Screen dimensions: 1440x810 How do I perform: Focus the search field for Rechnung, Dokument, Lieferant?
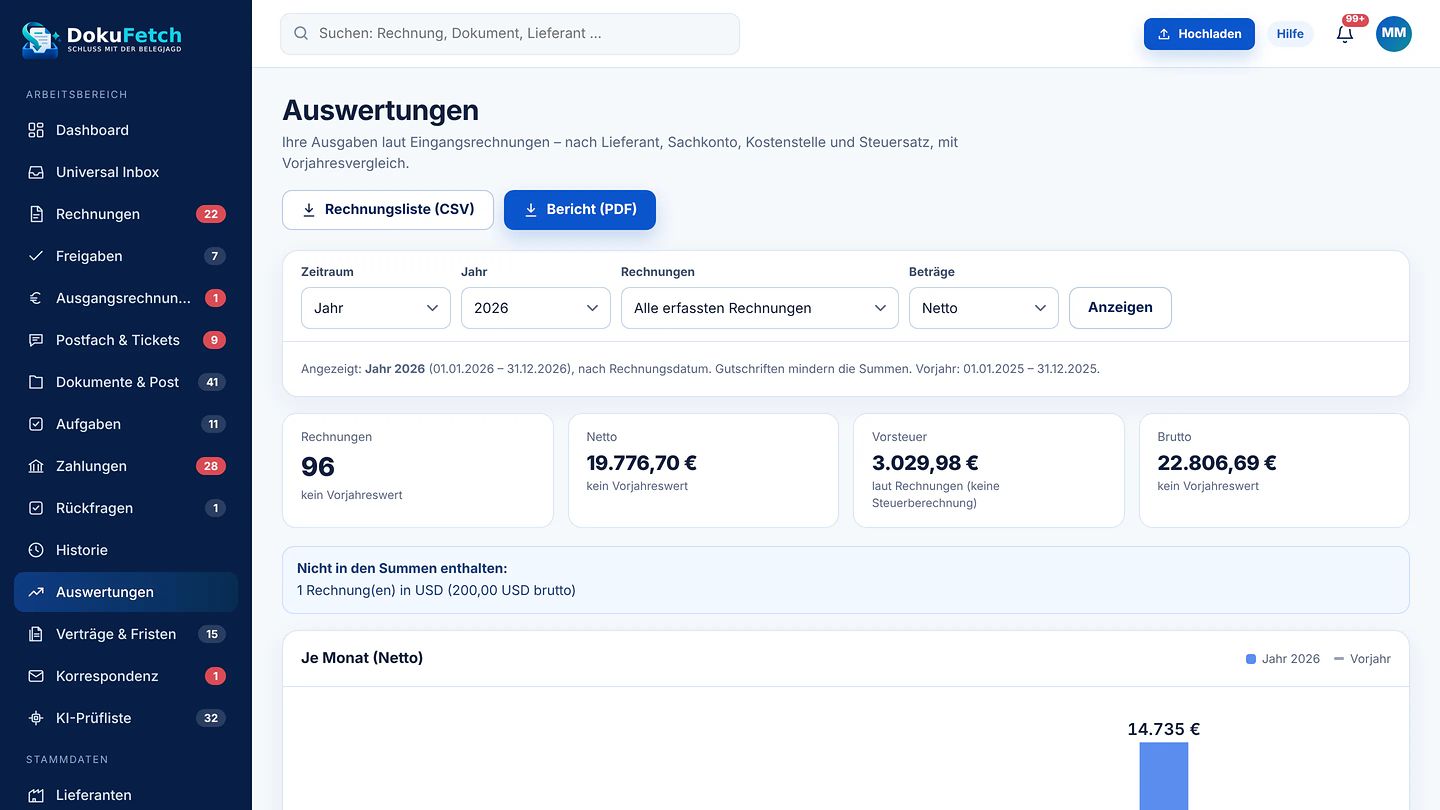click(x=510, y=34)
